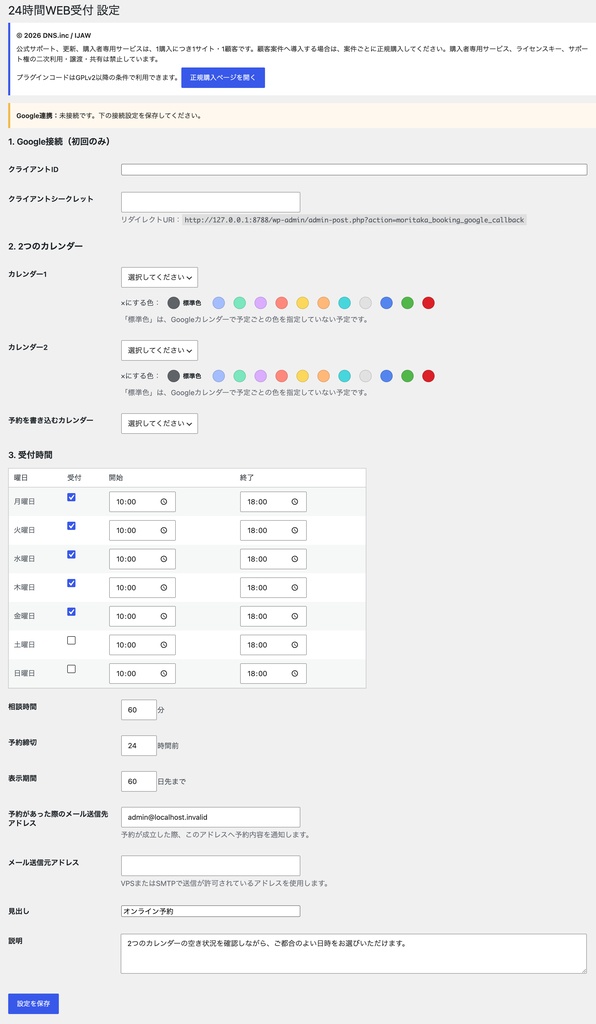Select yellow swatch for カレンダー2
596x1024 pixels.
coord(302,376)
